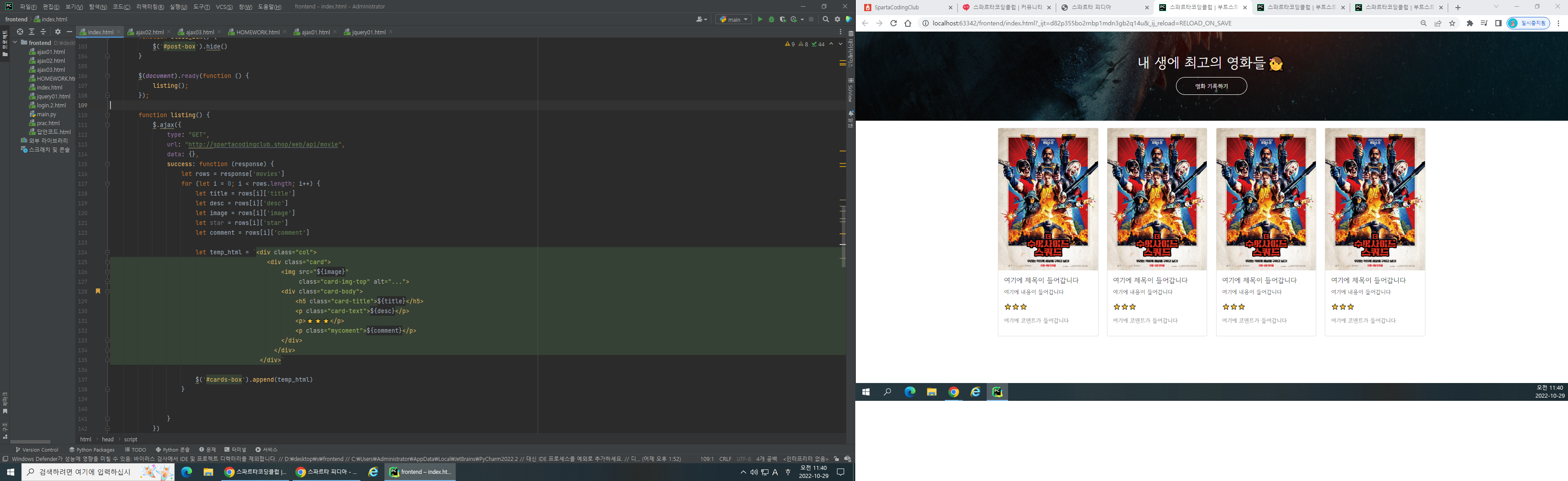Image resolution: width=1568 pixels, height=481 pixels.
Task: Open the TODO tool window
Action: point(136,449)
